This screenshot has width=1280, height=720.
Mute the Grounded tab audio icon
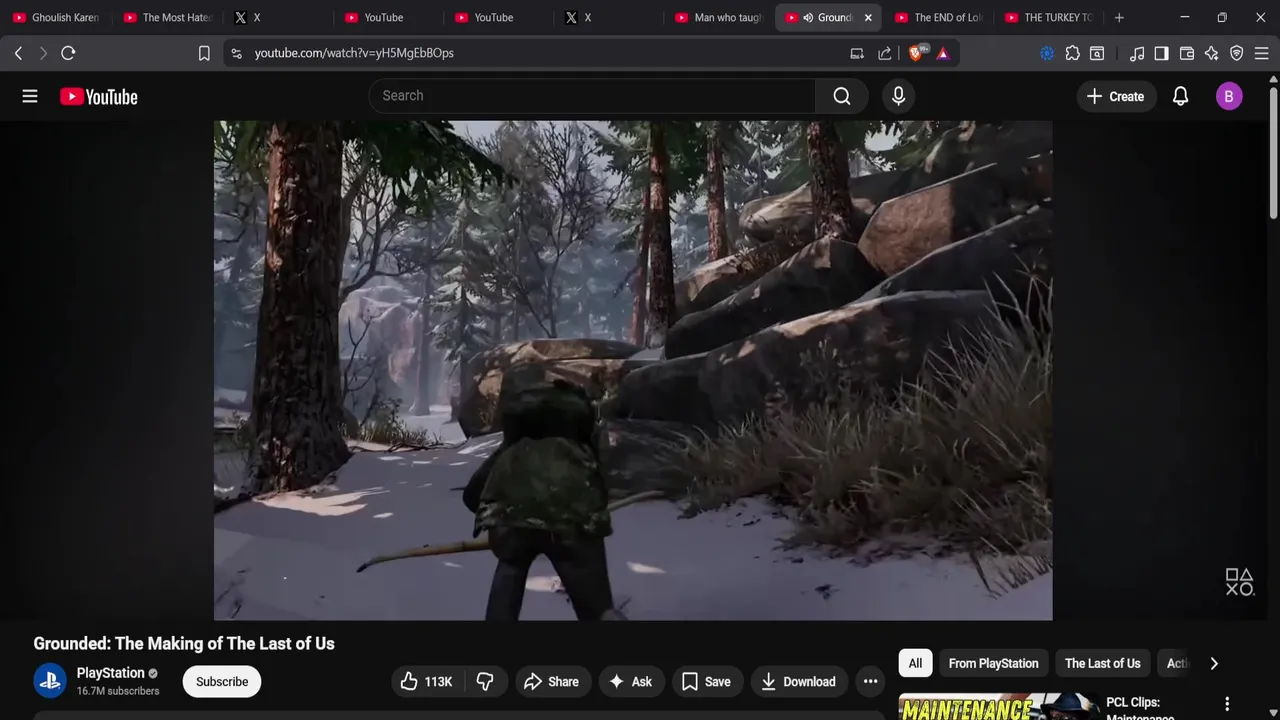pos(808,17)
